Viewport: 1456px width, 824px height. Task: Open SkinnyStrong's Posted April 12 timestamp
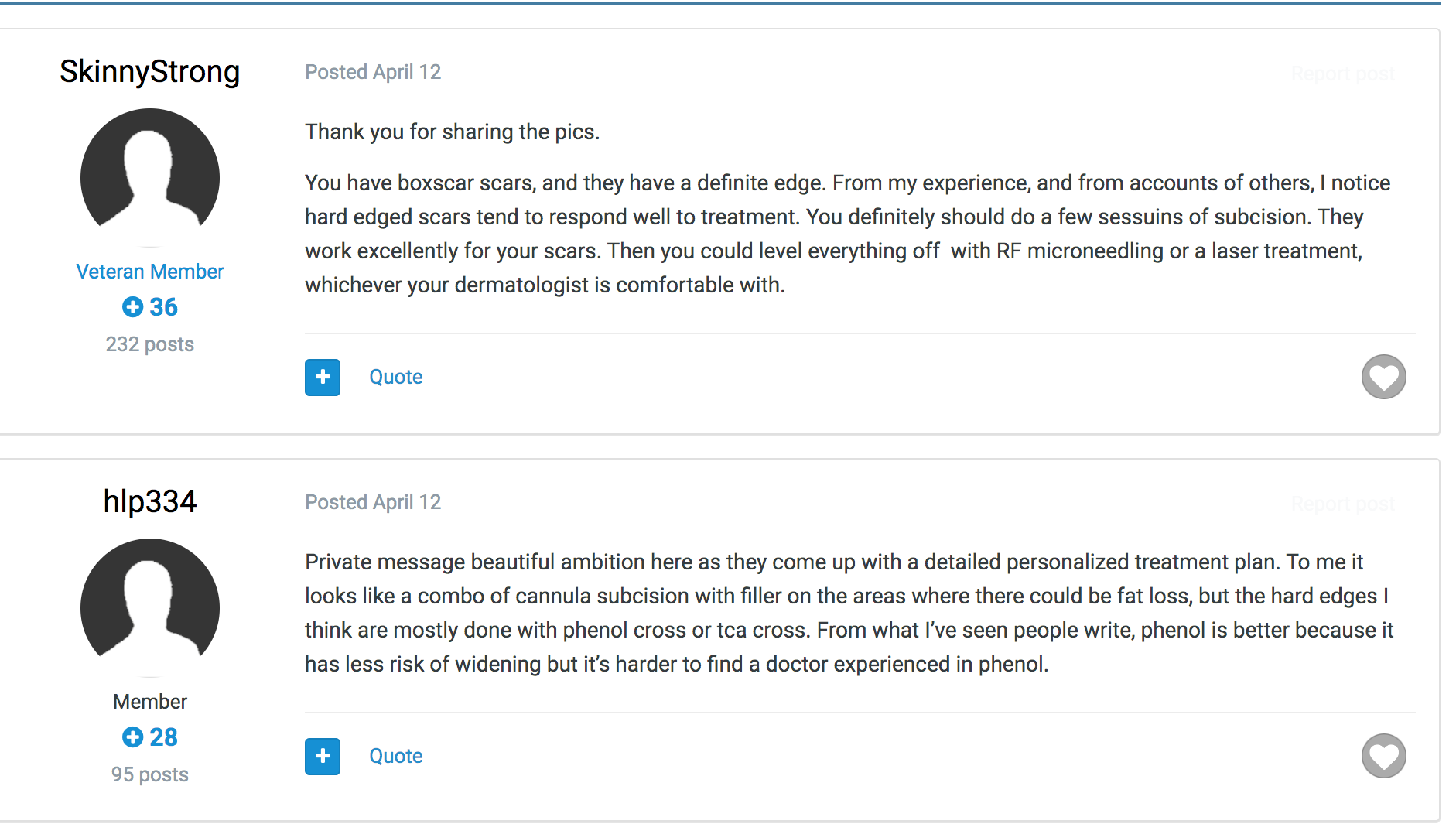[x=373, y=72]
